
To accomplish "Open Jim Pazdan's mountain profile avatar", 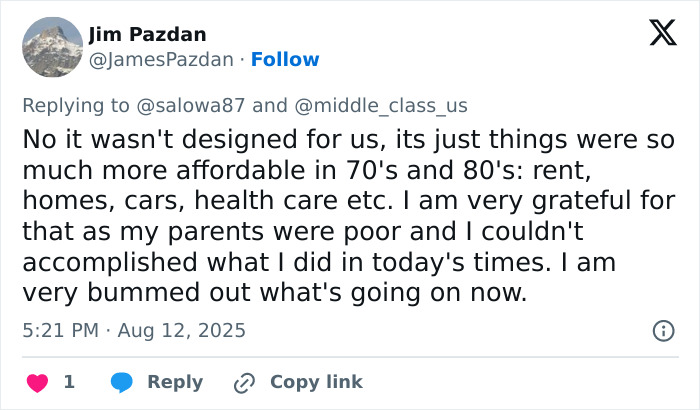I will coord(52,47).
